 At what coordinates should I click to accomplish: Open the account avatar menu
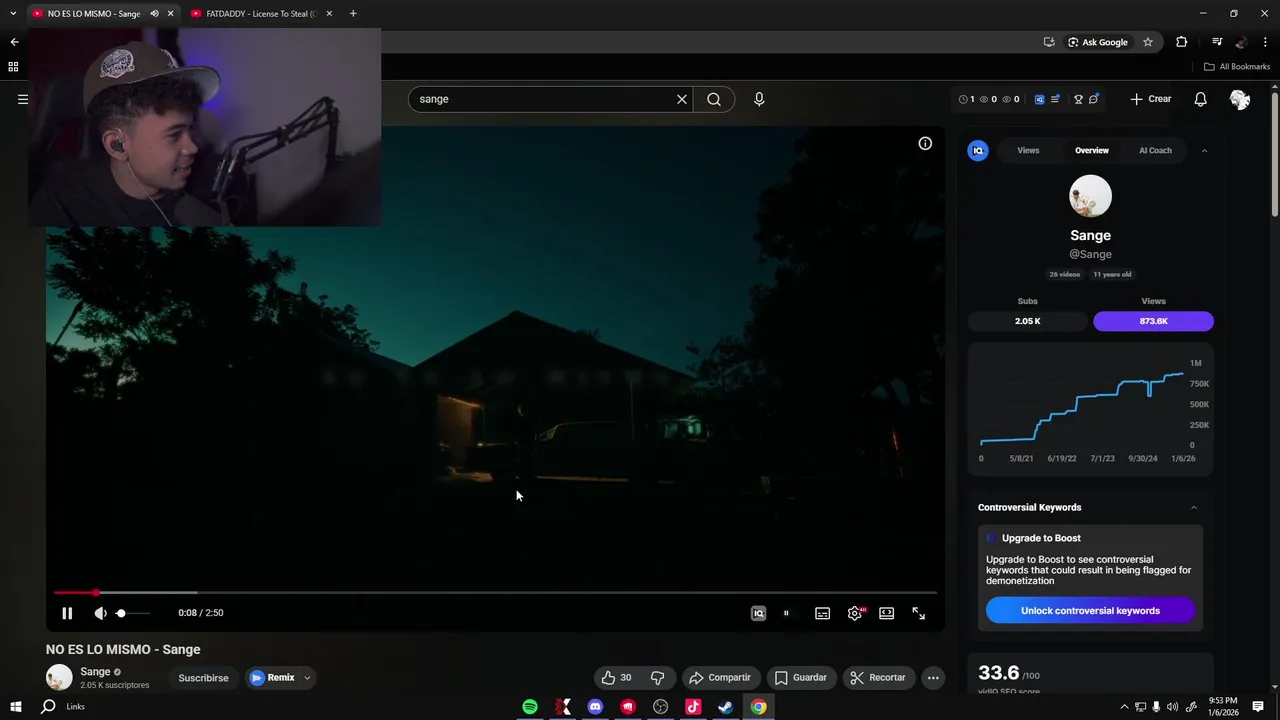pyautogui.click(x=1240, y=99)
